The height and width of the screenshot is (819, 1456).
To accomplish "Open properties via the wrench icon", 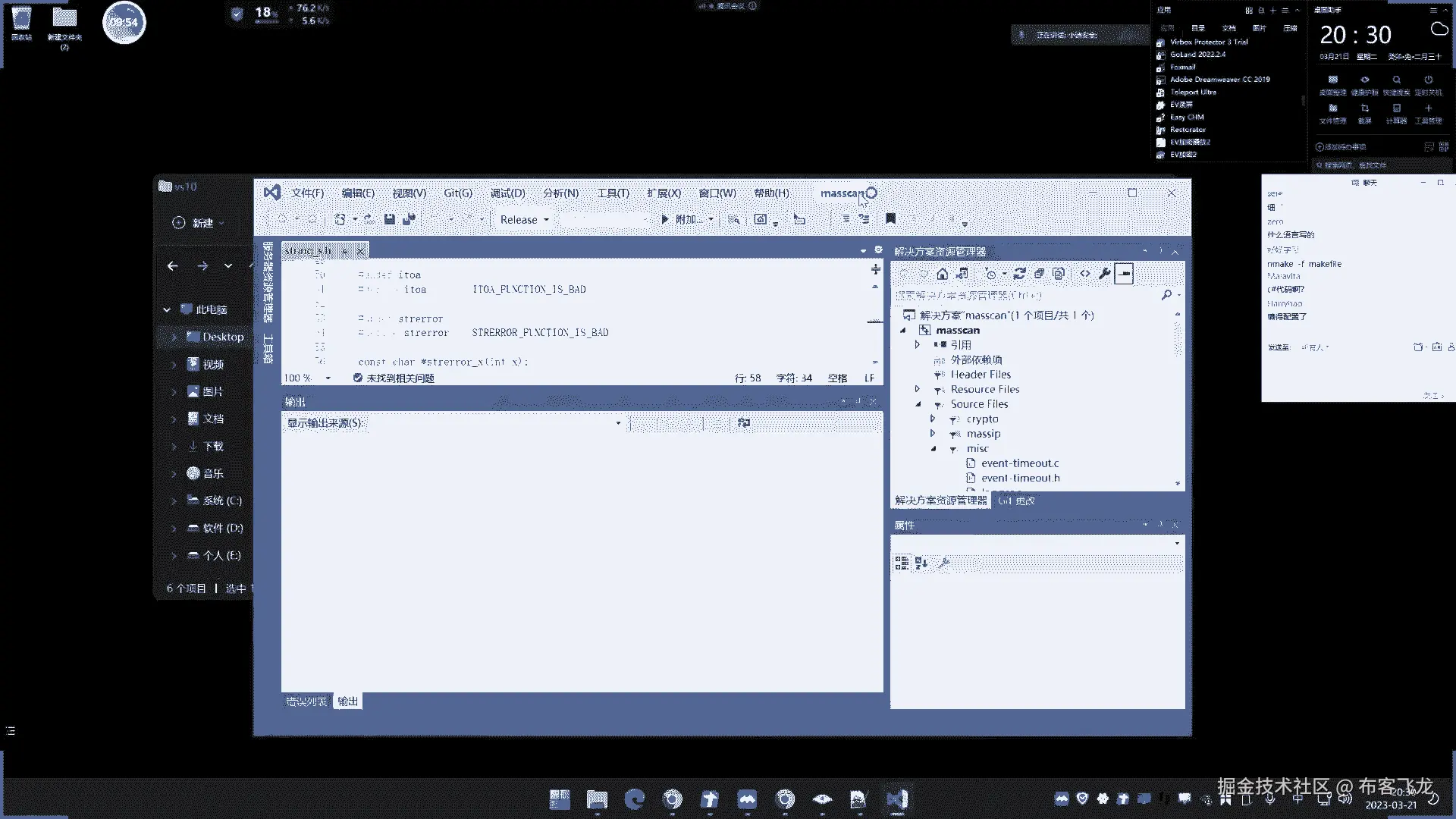I will pos(1104,274).
